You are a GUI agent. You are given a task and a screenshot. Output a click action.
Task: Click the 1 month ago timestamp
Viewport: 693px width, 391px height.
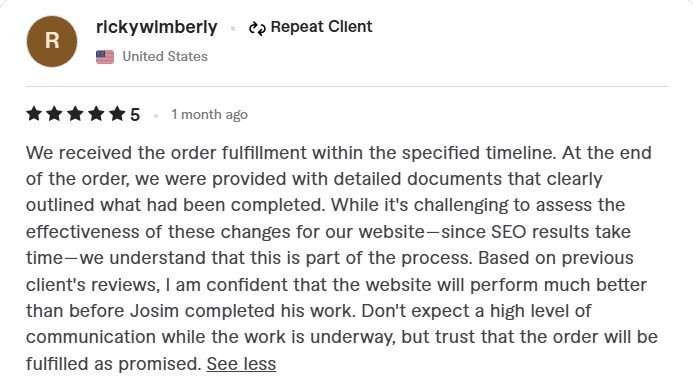pyautogui.click(x=209, y=114)
